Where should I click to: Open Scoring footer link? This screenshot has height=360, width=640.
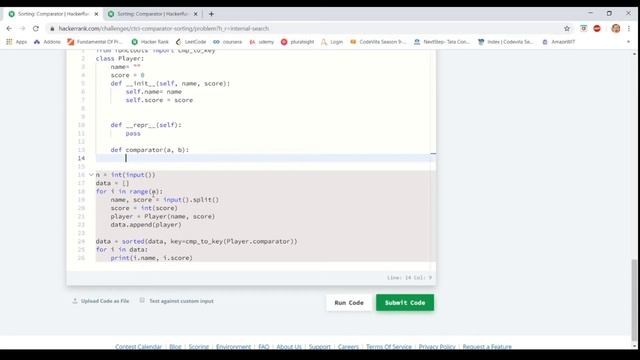coord(199,347)
